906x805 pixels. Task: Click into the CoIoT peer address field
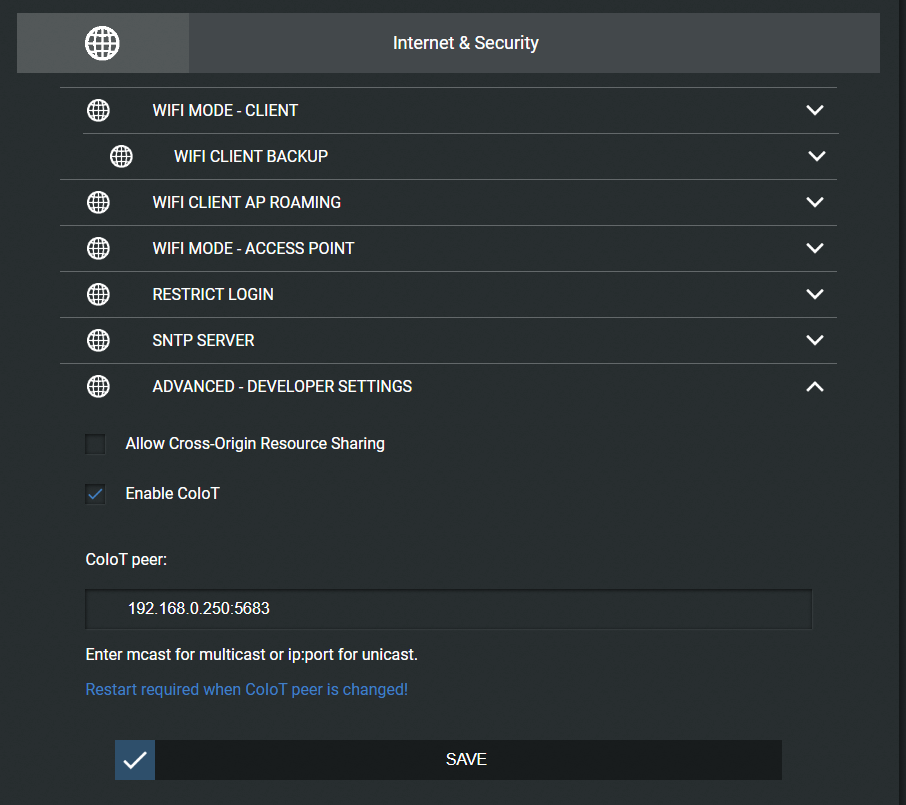pos(448,609)
